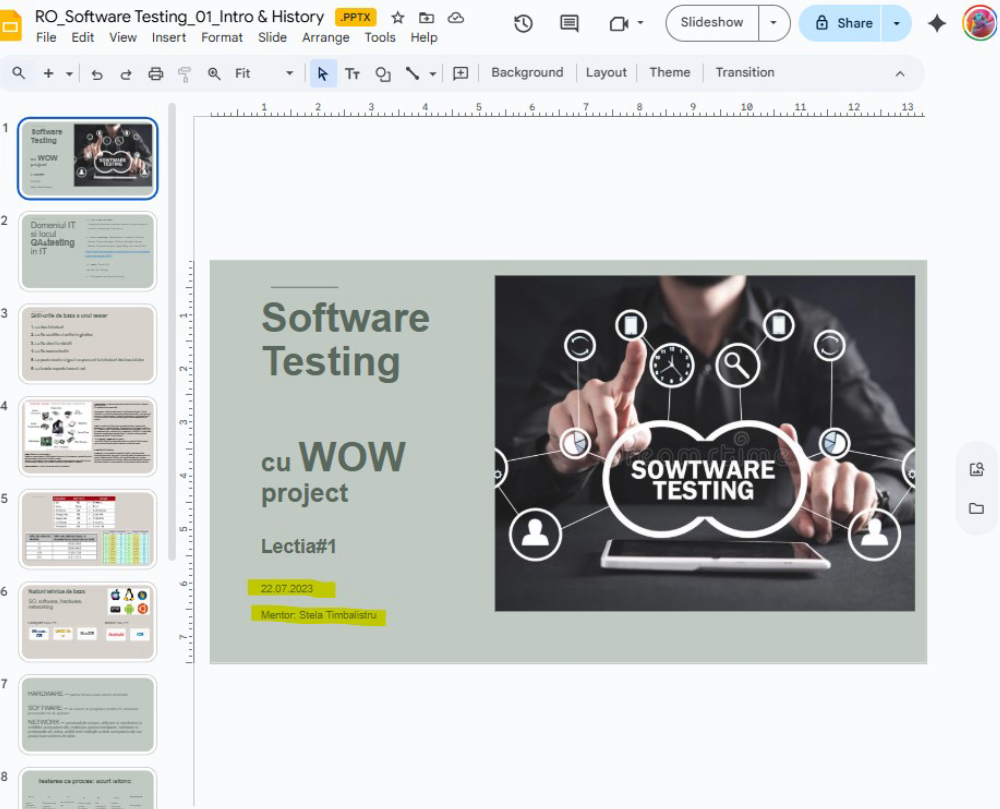Screen dimensions: 1000x809
Task: Click the Gemini sparkle icon
Action: pos(937,23)
